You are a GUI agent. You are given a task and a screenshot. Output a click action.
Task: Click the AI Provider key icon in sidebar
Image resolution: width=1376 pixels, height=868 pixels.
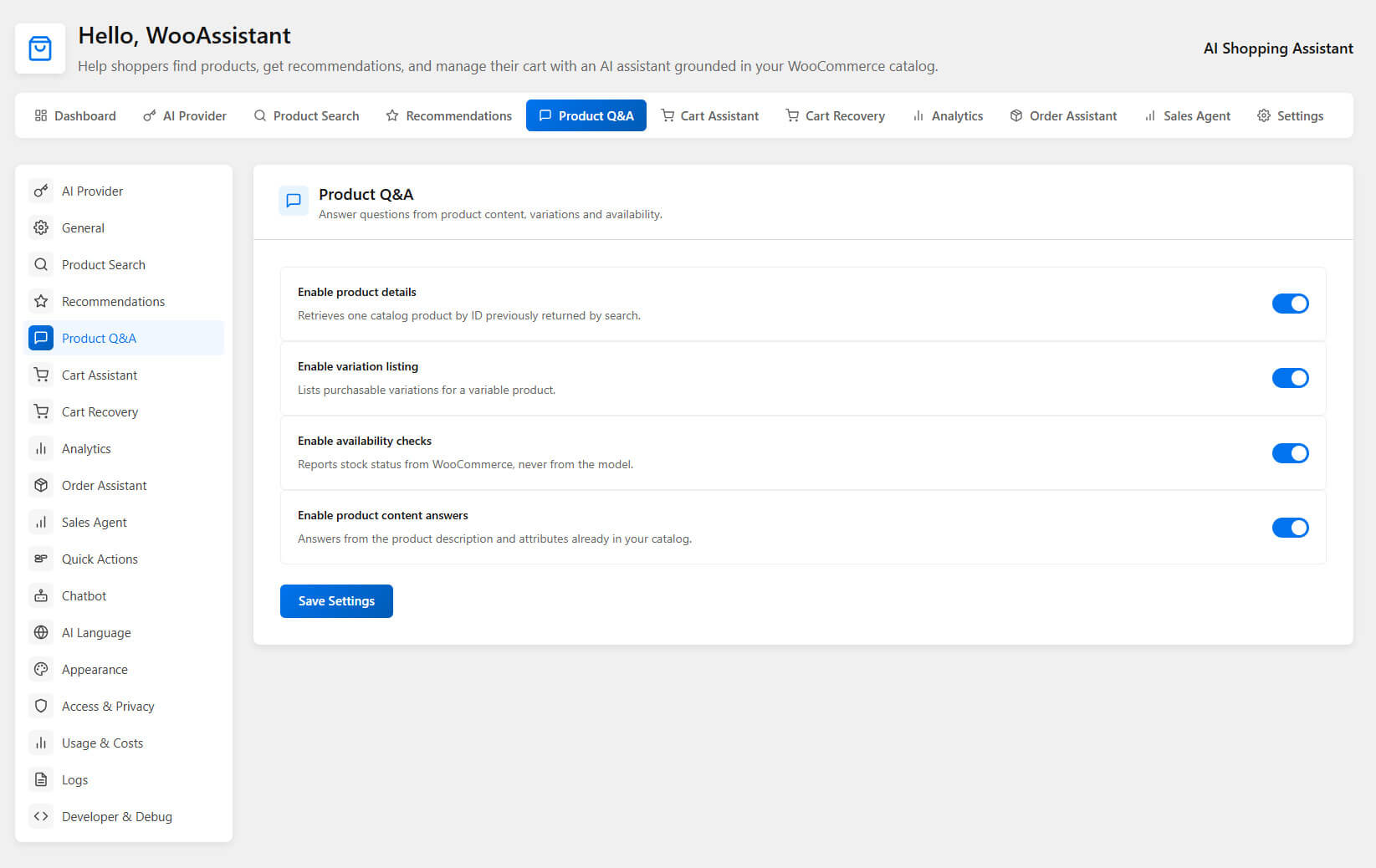[x=41, y=191]
